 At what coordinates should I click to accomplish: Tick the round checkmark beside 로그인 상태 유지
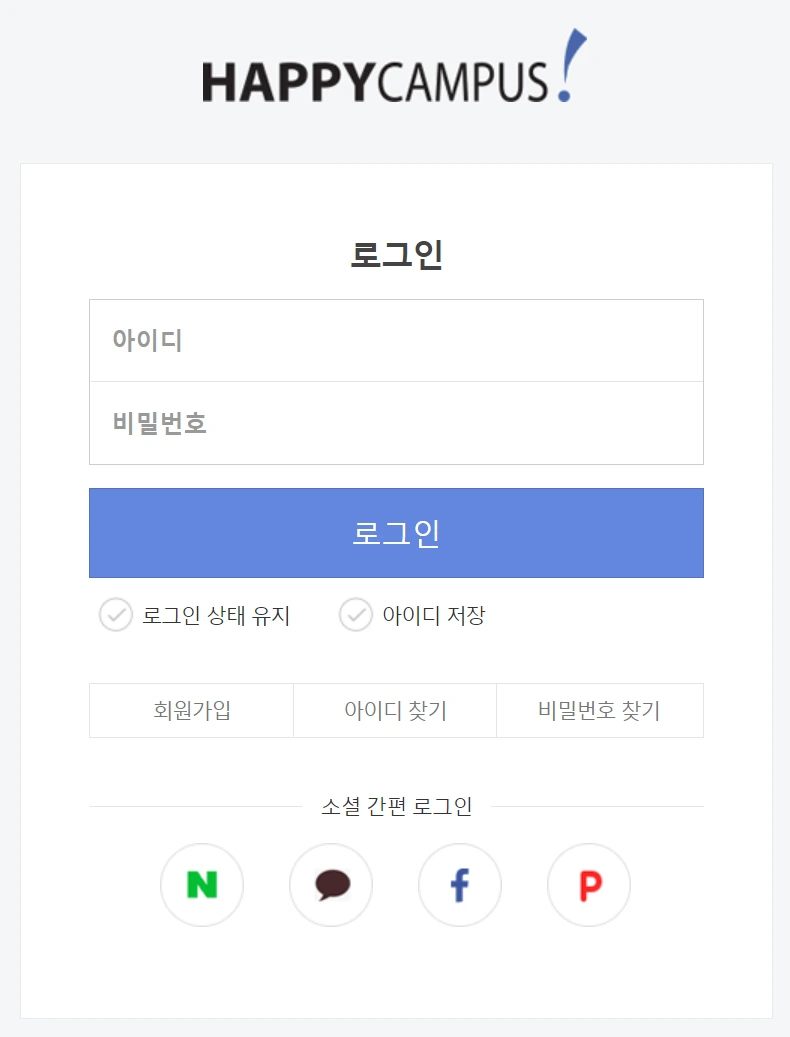116,615
